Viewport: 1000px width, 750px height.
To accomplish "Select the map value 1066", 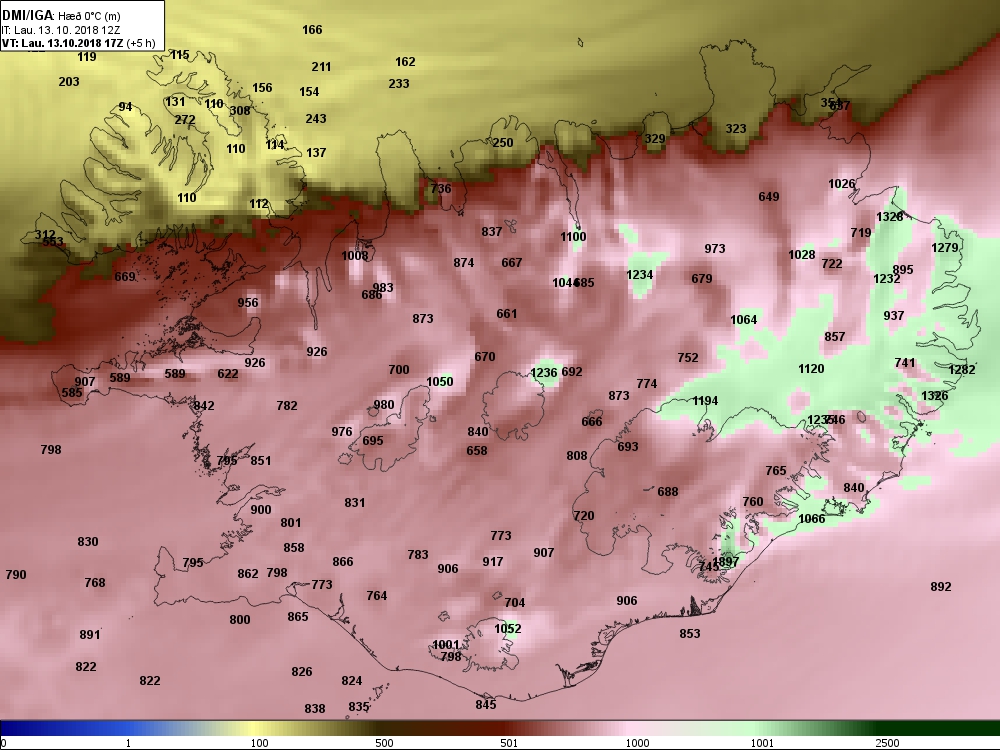I will coord(812,519).
